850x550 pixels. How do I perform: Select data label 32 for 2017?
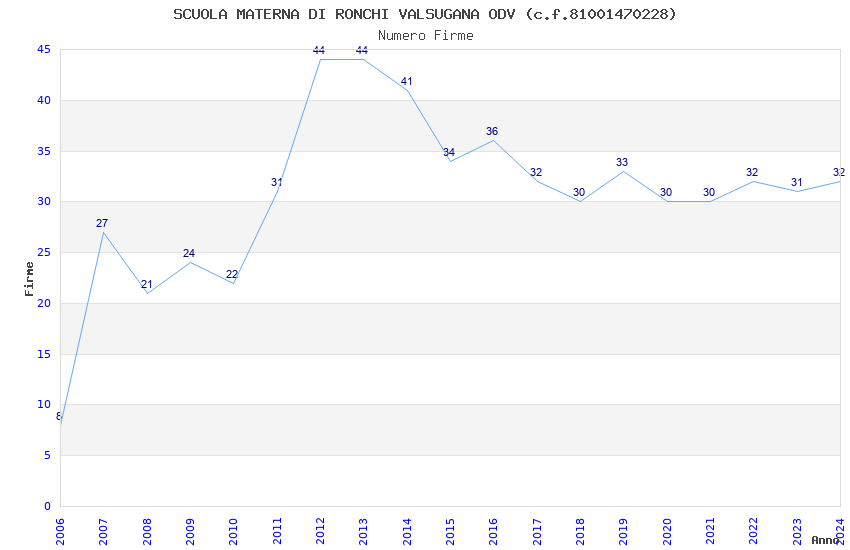click(536, 172)
